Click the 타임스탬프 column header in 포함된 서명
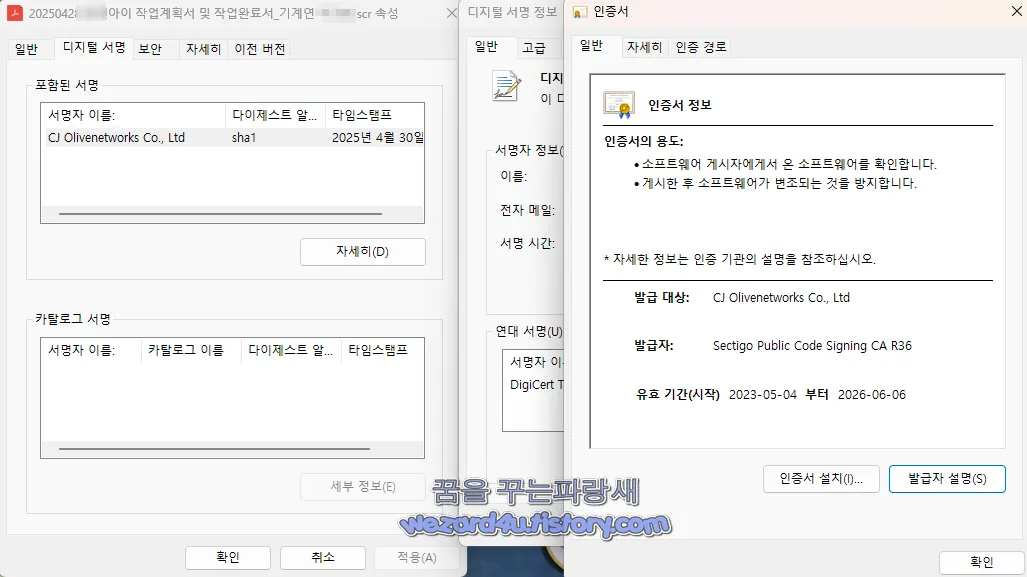The image size is (1027, 577). pos(375,115)
